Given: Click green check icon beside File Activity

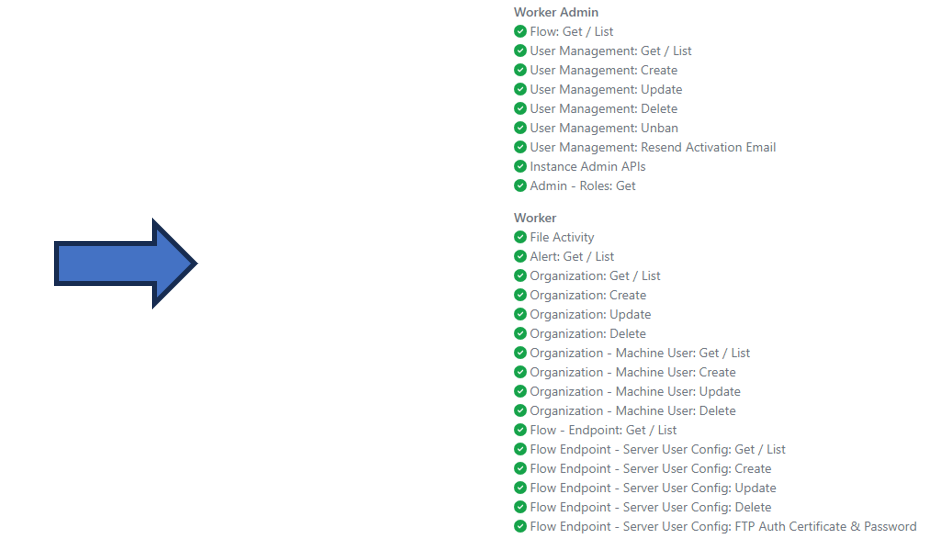Looking at the screenshot, I should pyautogui.click(x=520, y=237).
